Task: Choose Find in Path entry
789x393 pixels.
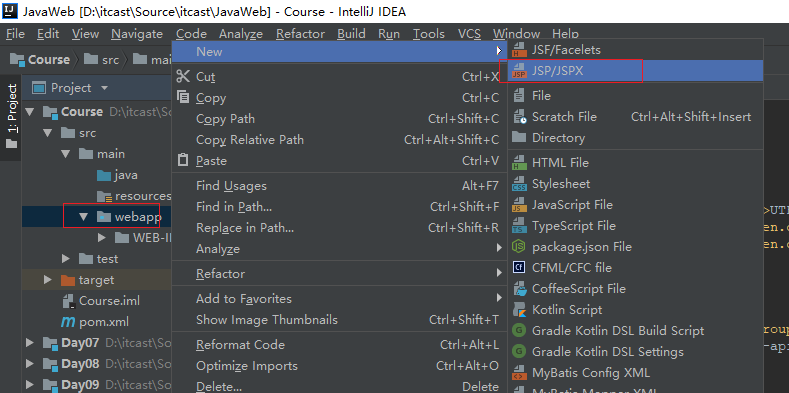Action: pos(340,207)
